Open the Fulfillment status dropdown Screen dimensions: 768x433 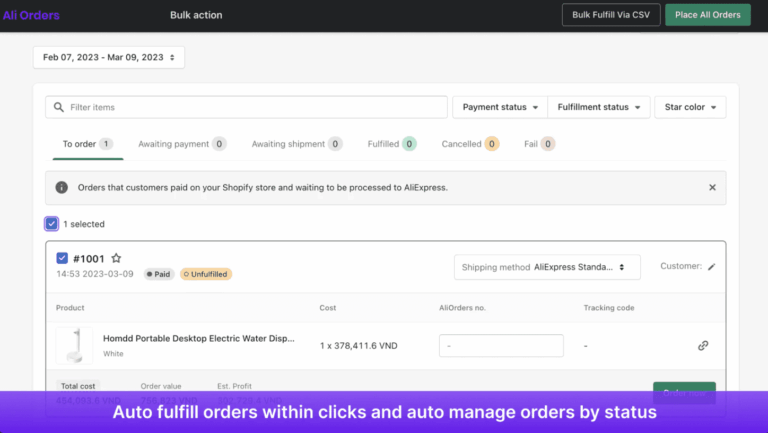pos(599,107)
